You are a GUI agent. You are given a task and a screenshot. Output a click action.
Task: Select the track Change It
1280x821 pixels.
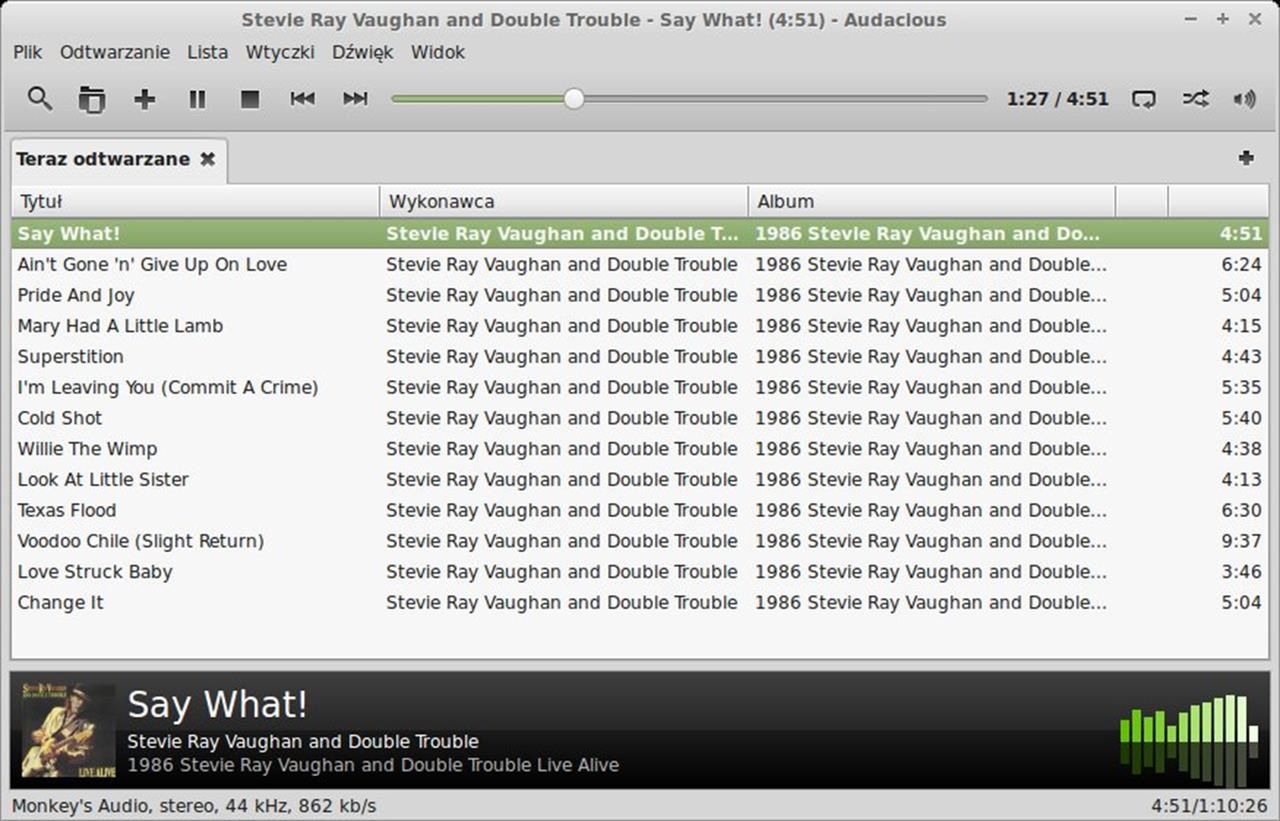pos(640,603)
